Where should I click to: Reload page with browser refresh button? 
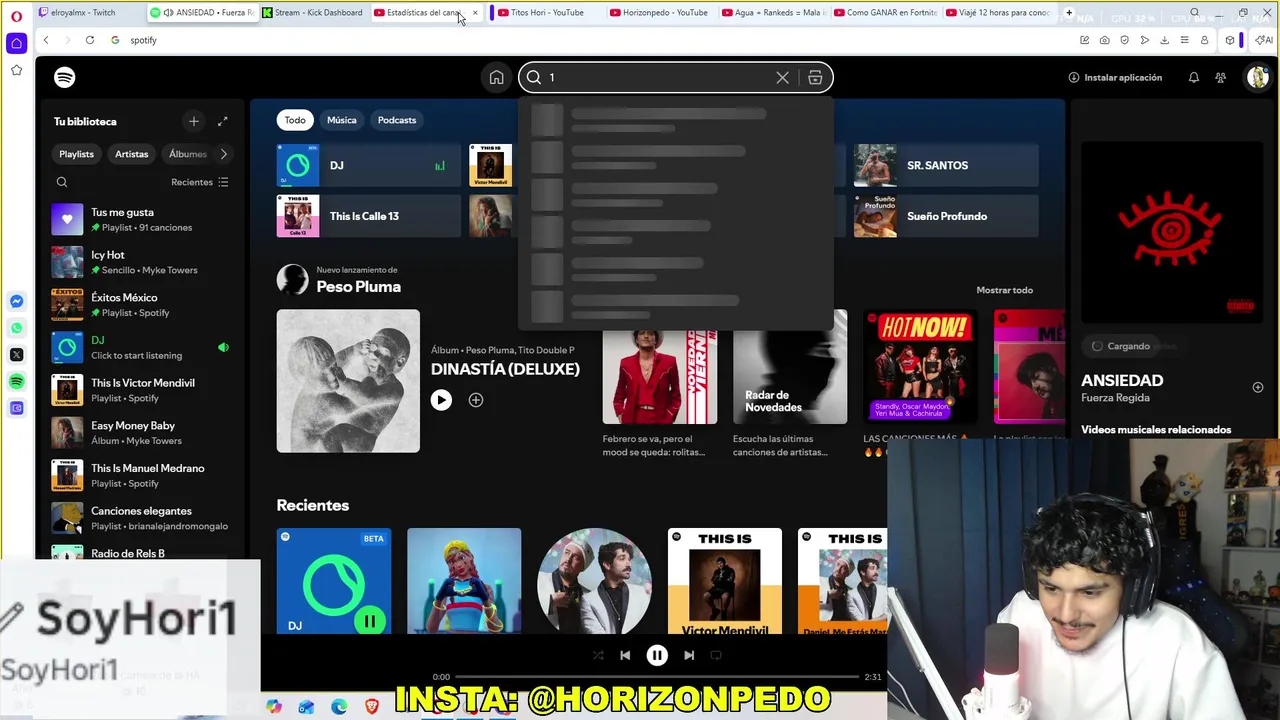pyautogui.click(x=90, y=40)
